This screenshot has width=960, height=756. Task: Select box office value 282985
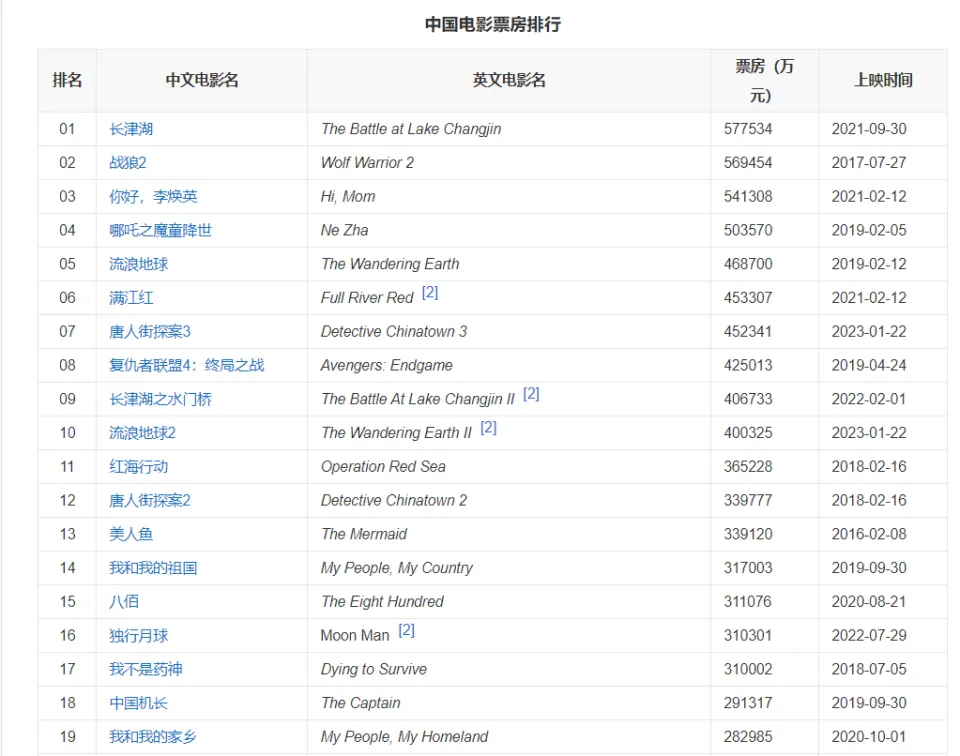[x=748, y=736]
